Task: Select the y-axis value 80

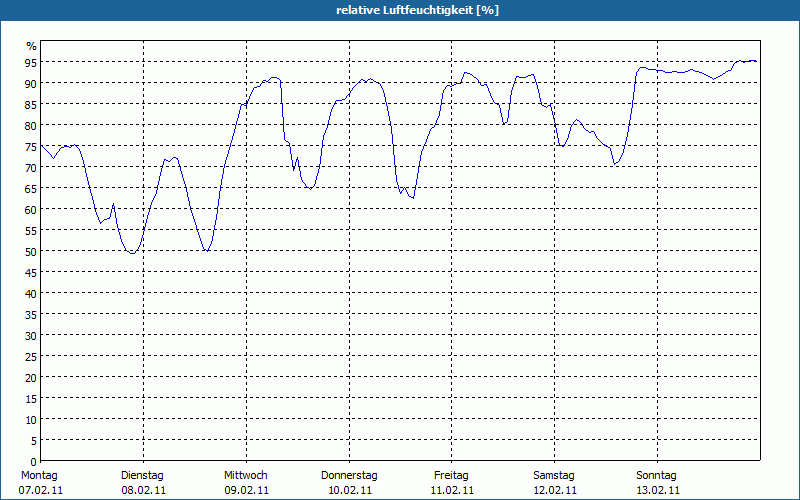Action: pos(31,125)
